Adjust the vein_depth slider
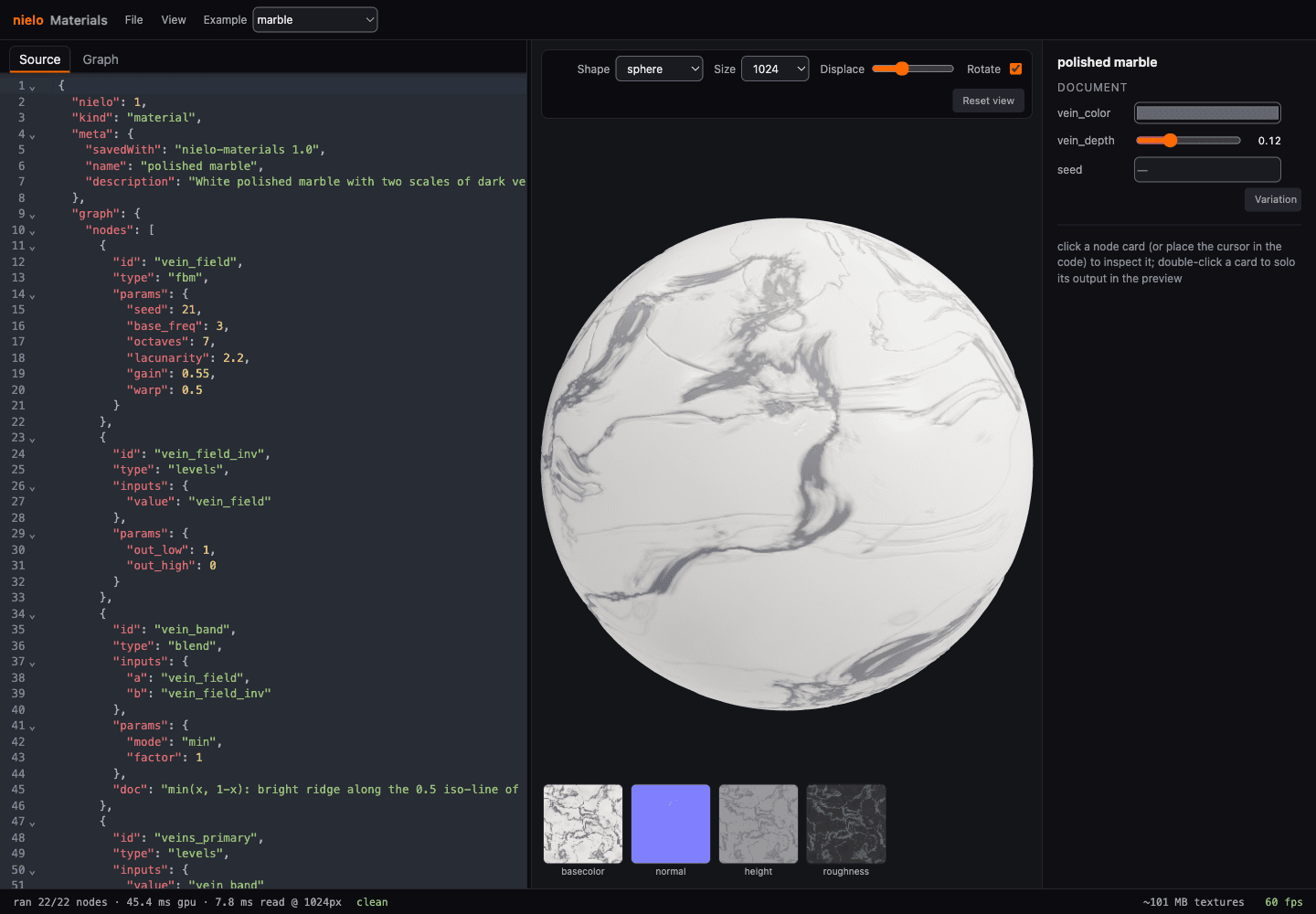Image resolution: width=1316 pixels, height=914 pixels. click(1188, 141)
